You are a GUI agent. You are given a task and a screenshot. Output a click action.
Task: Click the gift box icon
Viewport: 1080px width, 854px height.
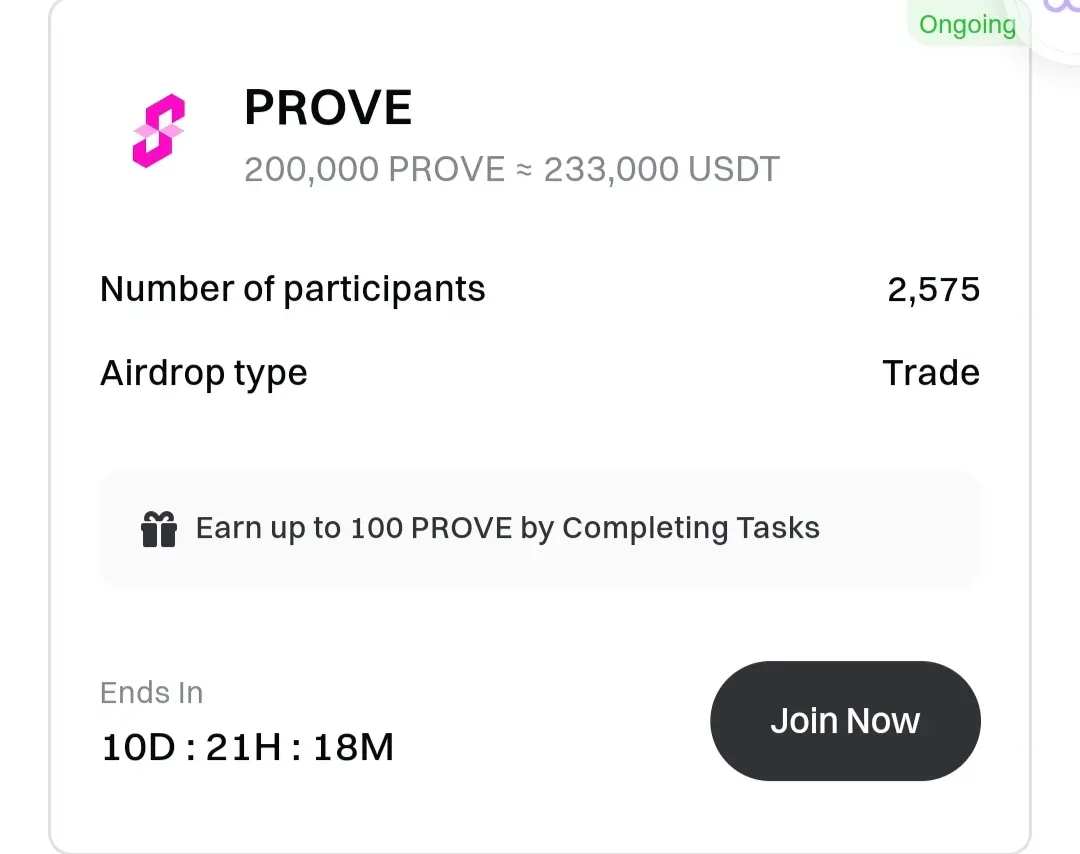tap(159, 529)
